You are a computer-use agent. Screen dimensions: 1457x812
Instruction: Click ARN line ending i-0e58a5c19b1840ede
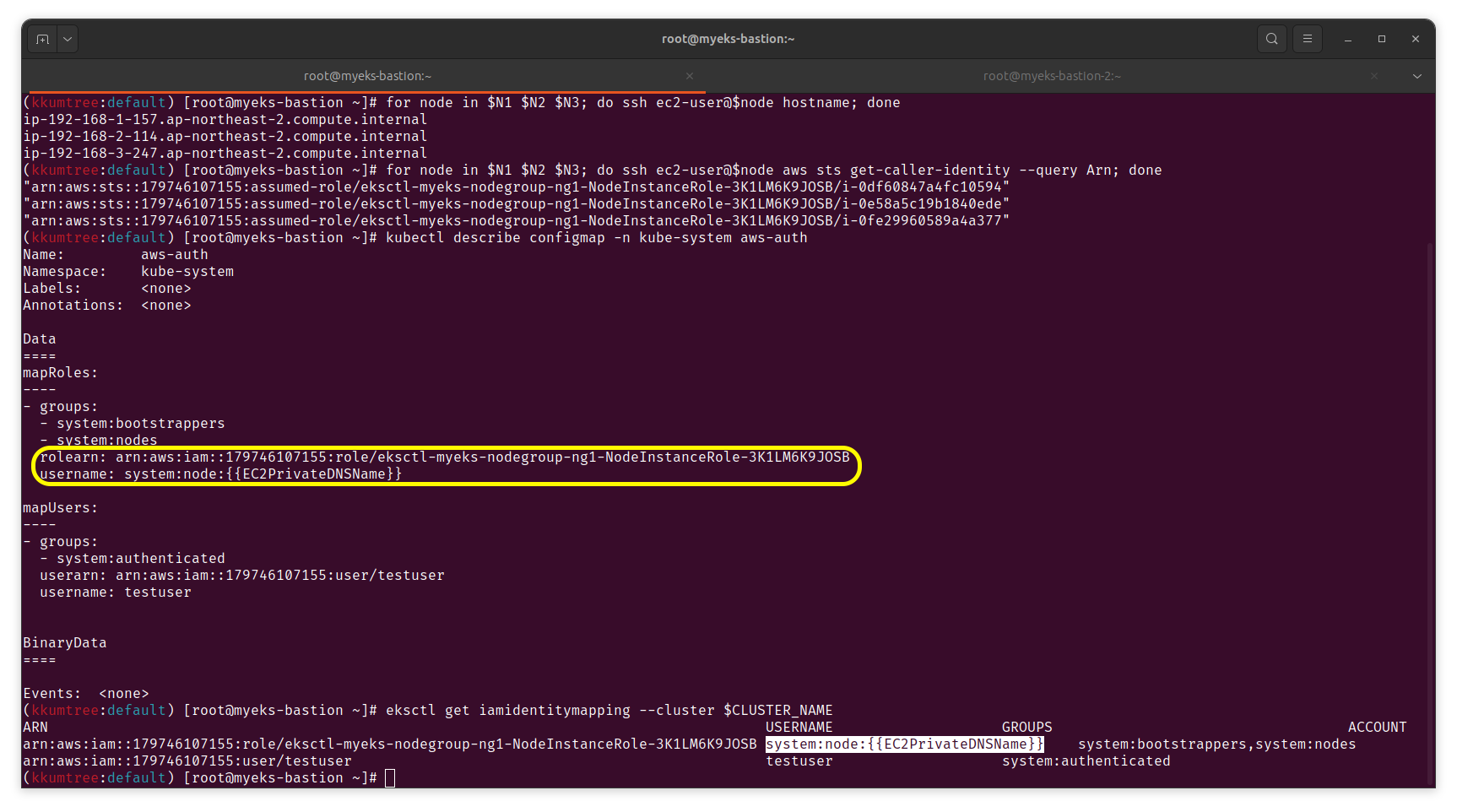516,204
